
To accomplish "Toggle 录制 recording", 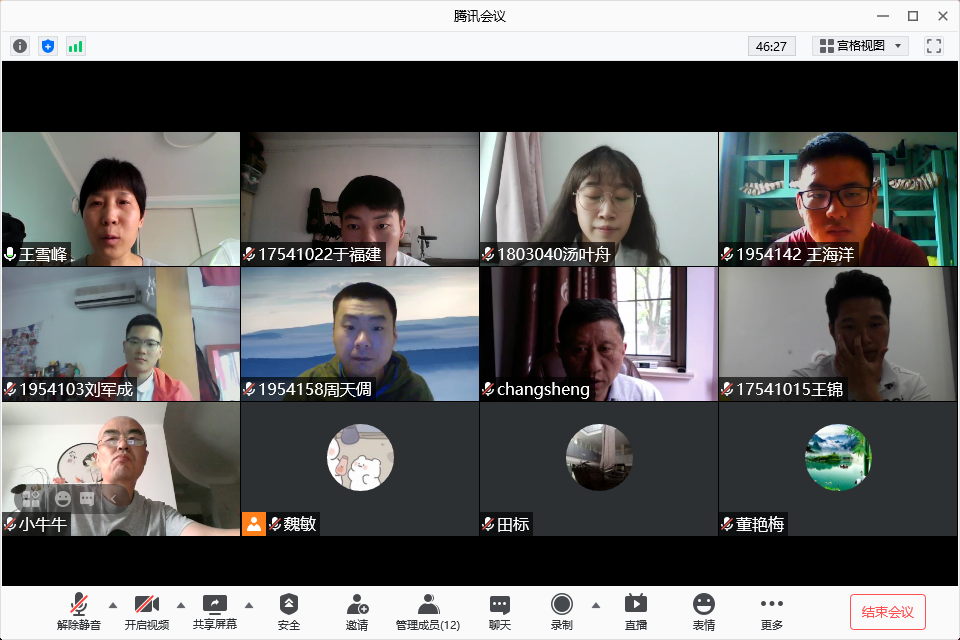I will click(x=562, y=611).
